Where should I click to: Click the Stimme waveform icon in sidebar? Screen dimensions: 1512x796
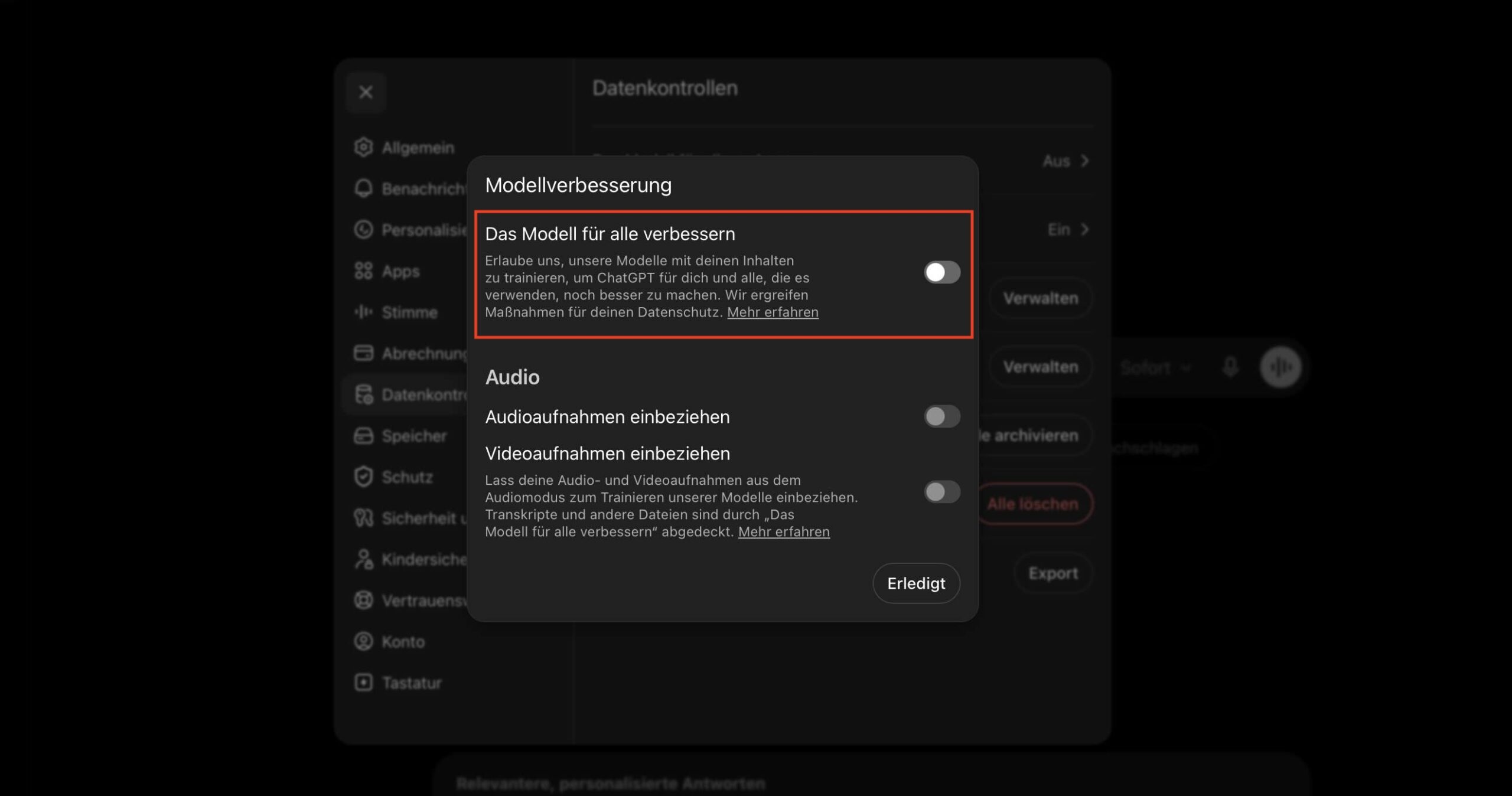click(363, 312)
